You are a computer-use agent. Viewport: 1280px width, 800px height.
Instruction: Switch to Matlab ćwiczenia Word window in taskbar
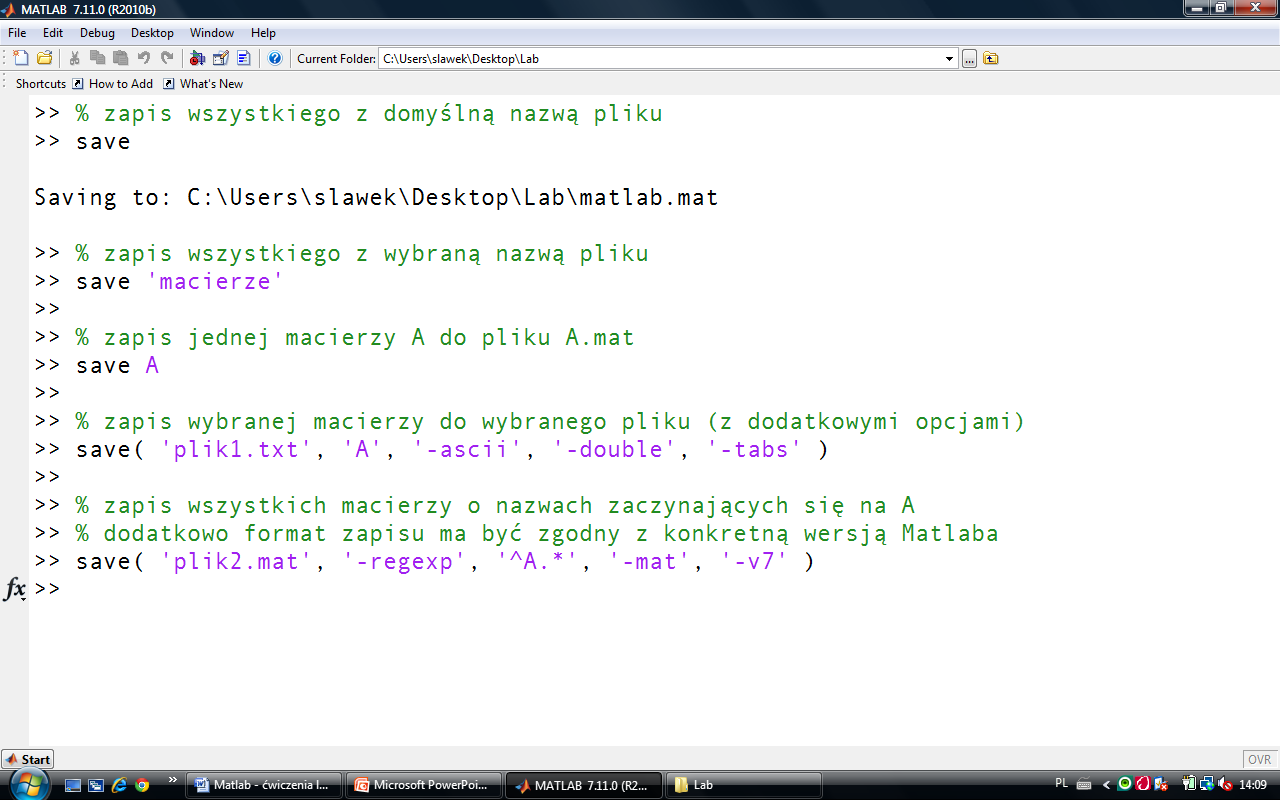[x=264, y=785]
